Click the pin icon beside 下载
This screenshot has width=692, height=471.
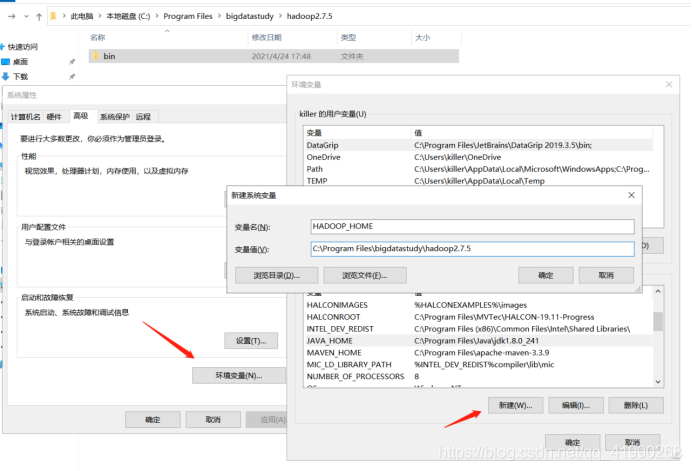click(x=71, y=77)
